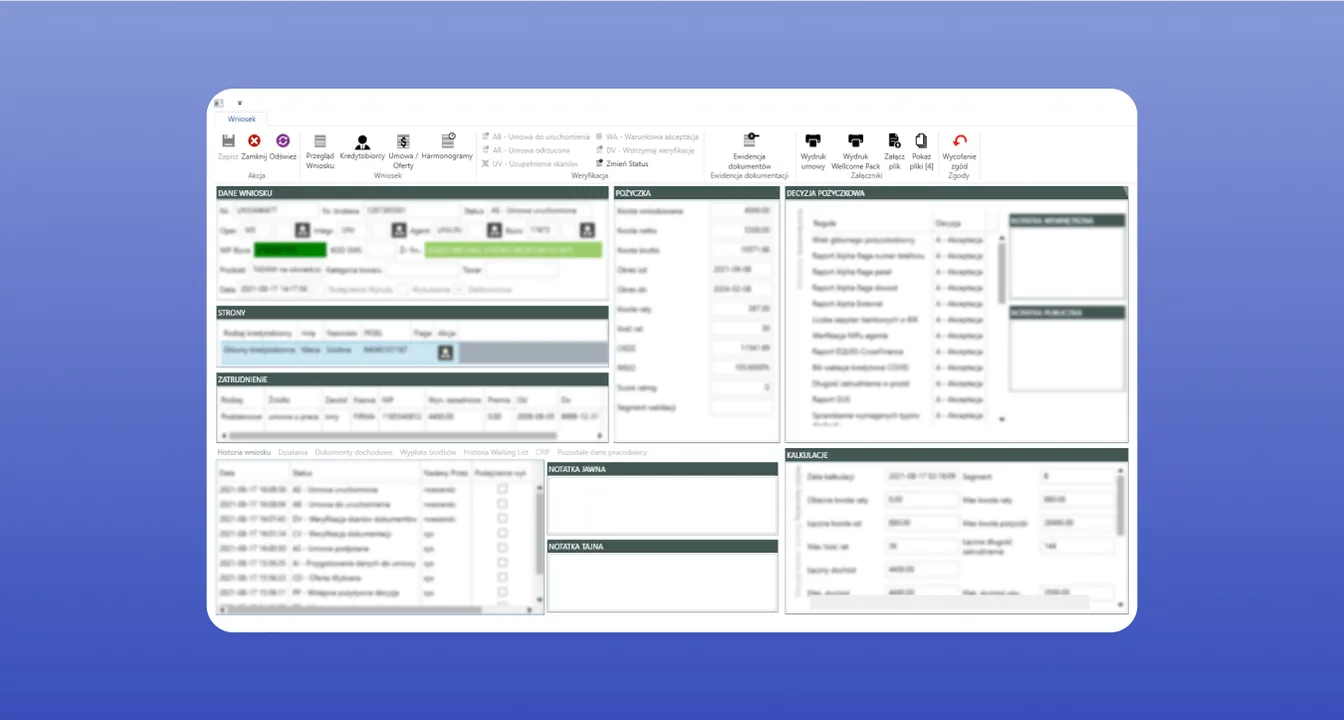Click person icon next to Oper. field
The image size is (1344, 720).
tap(302, 230)
